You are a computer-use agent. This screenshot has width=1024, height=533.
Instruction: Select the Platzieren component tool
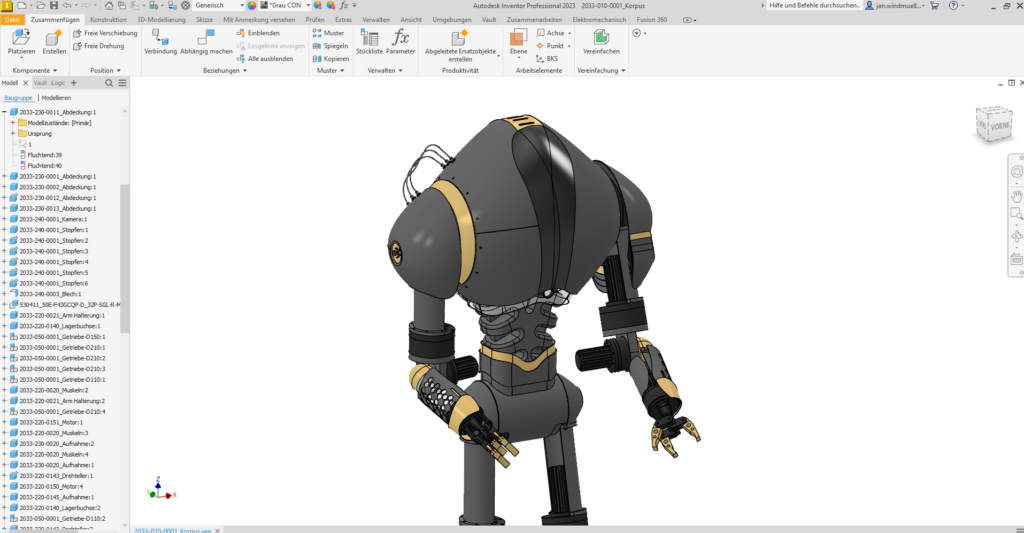click(x=22, y=42)
